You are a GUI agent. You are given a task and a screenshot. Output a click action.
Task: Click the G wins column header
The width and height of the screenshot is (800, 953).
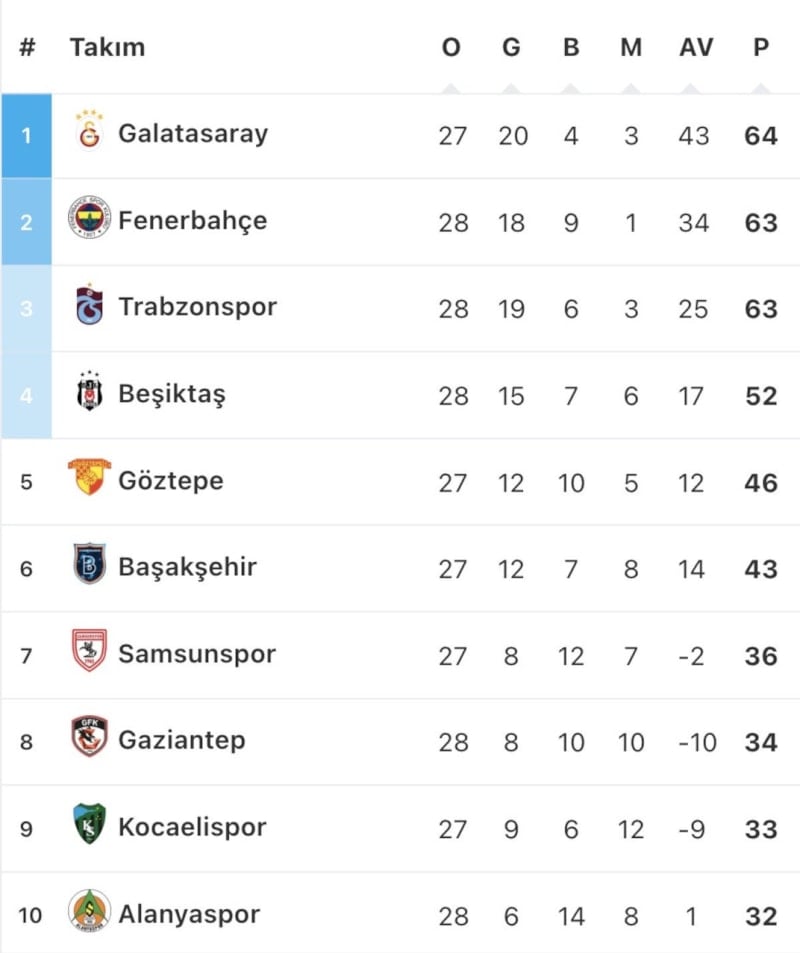[511, 47]
